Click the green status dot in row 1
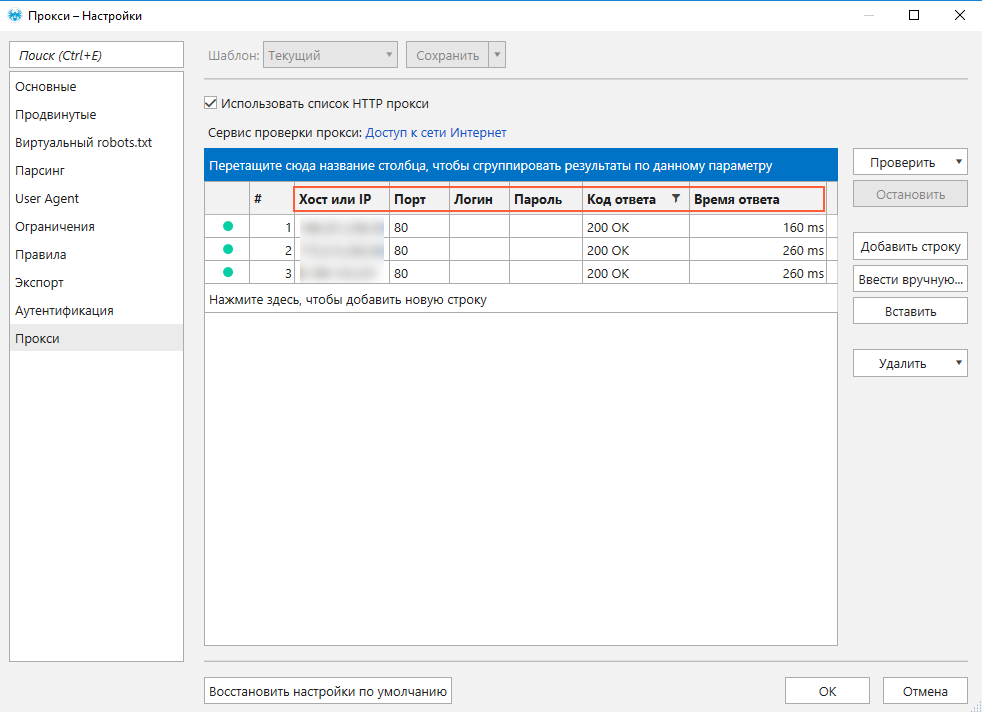 point(228,226)
